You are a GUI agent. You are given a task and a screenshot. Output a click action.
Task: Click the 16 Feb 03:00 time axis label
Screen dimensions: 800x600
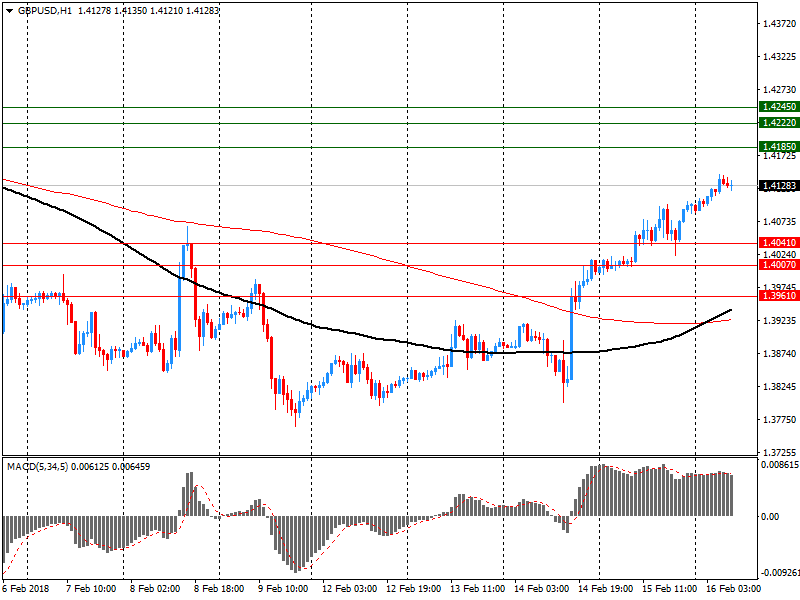coord(733,589)
